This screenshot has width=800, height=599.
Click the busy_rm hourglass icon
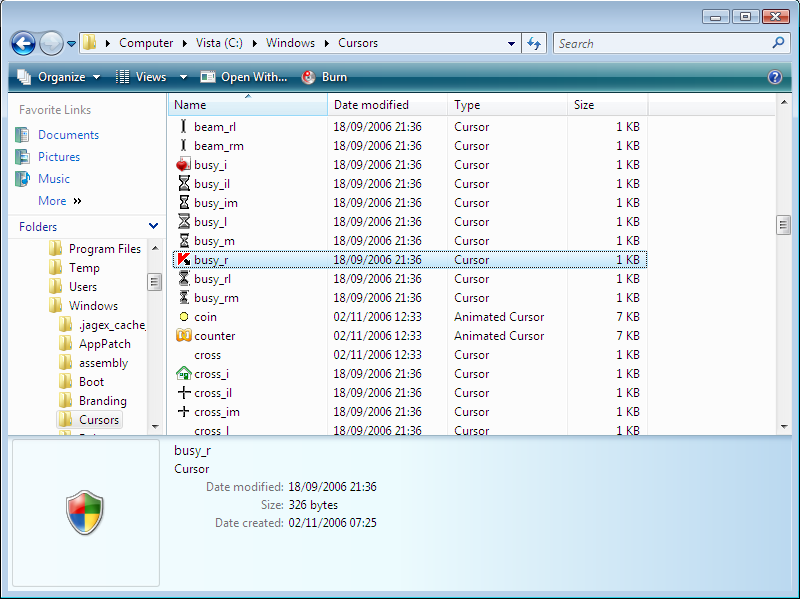pos(184,297)
